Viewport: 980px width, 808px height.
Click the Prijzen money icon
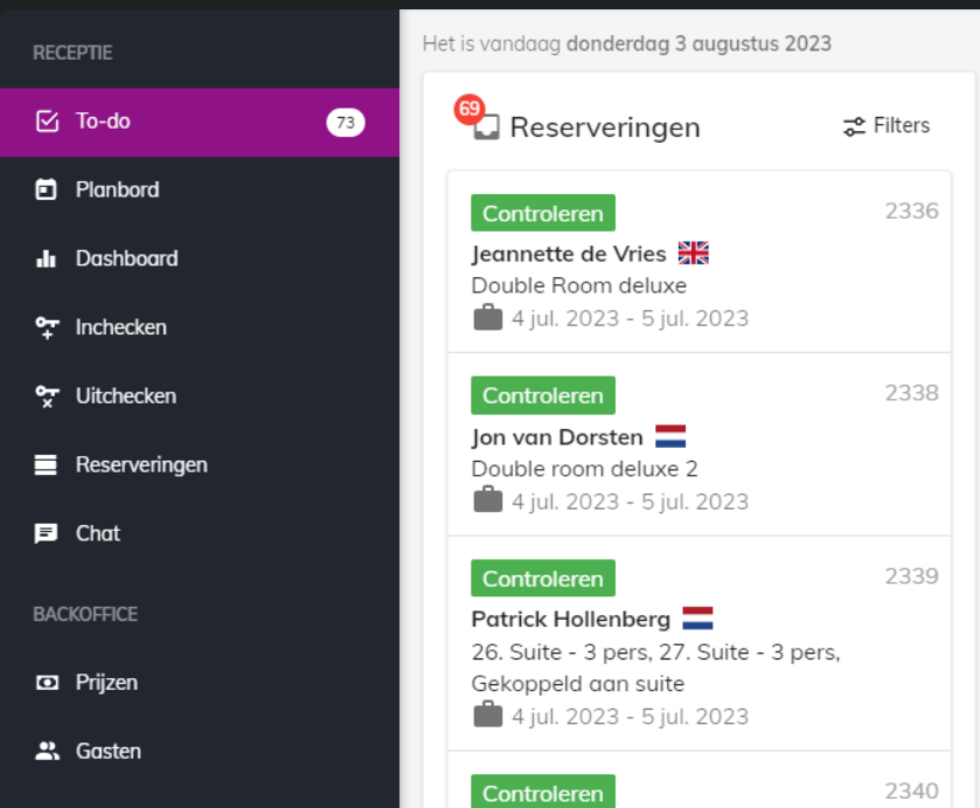tap(47, 682)
